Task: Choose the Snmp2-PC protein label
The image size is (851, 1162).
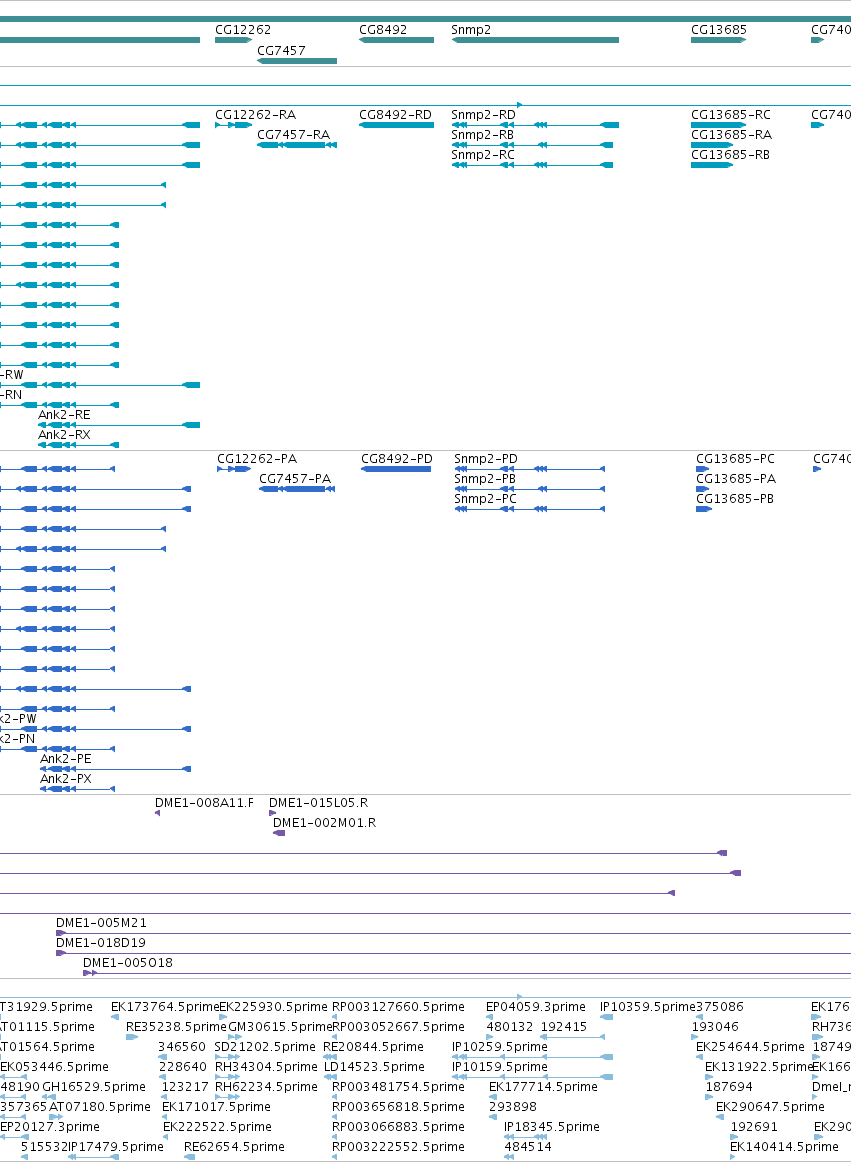Action: (x=486, y=499)
